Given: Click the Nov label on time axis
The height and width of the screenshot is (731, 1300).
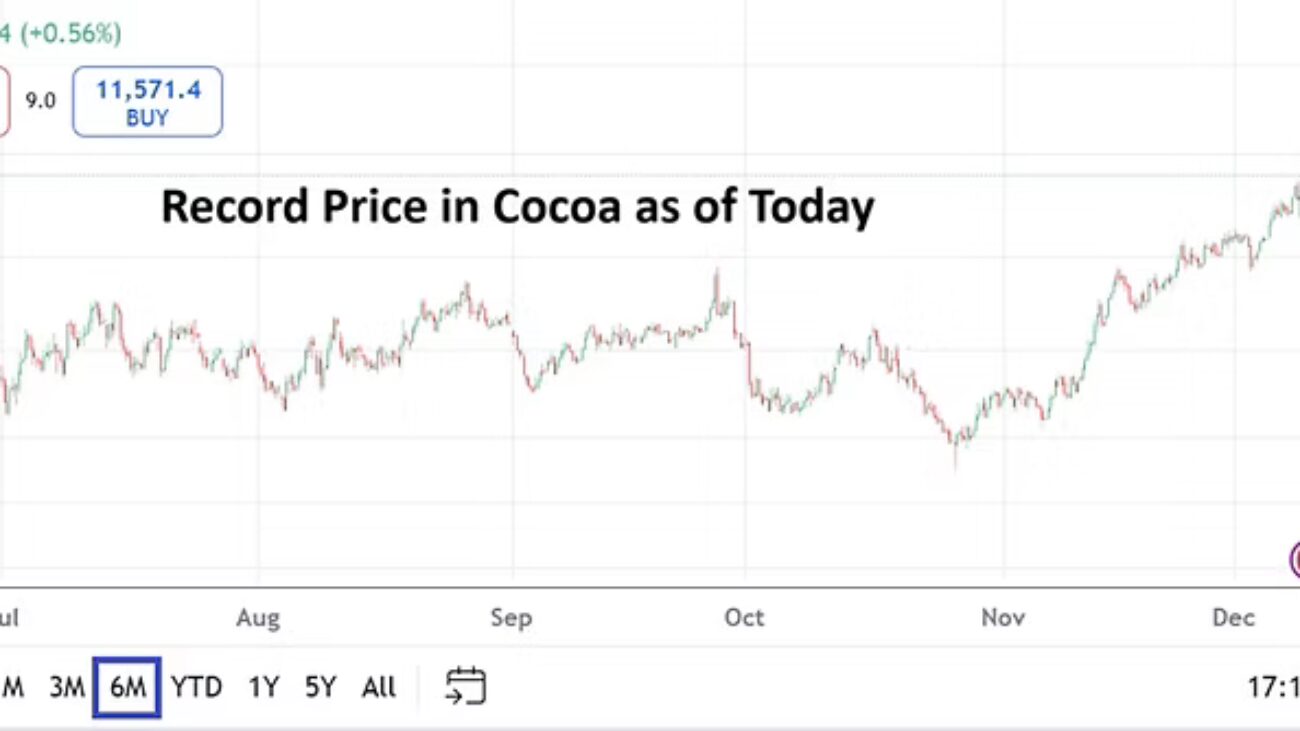Looking at the screenshot, I should click(x=1003, y=618).
